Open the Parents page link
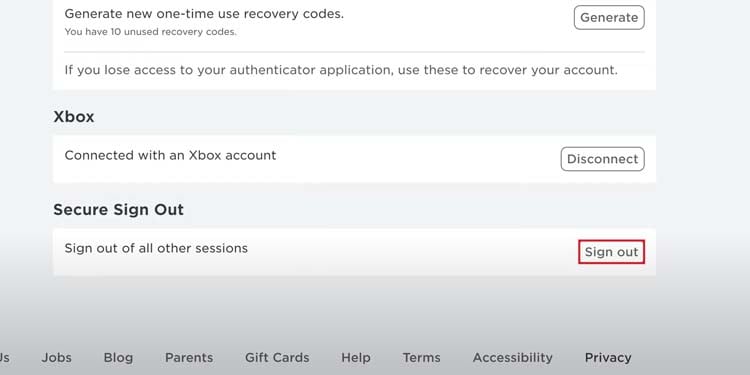750x375 pixels. point(189,358)
